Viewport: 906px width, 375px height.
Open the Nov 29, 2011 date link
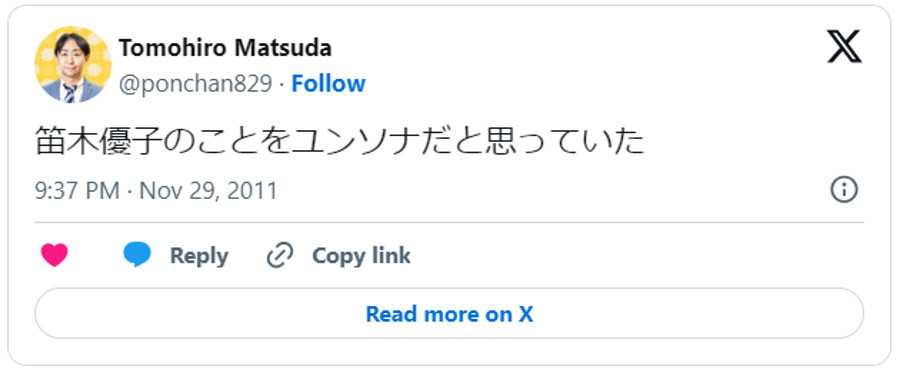pyautogui.click(x=209, y=190)
